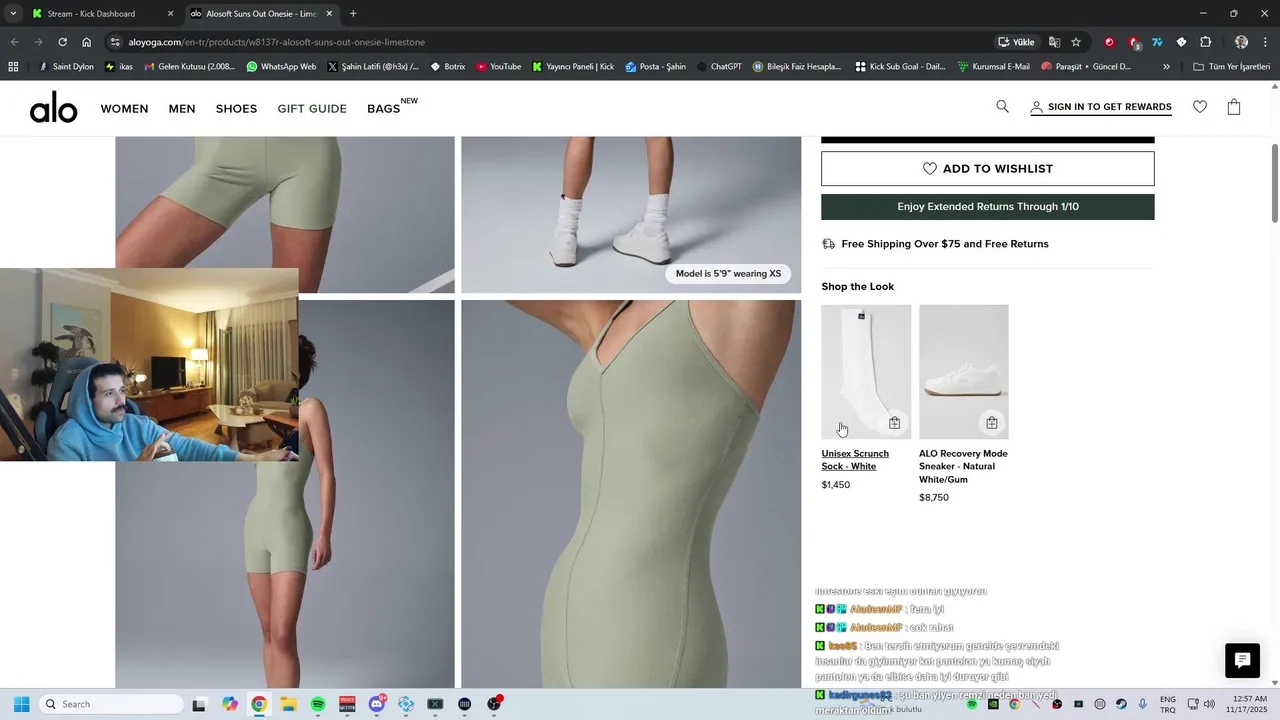This screenshot has height=720, width=1280.
Task: Open WhatsApp Web bookmark
Action: pos(281,67)
